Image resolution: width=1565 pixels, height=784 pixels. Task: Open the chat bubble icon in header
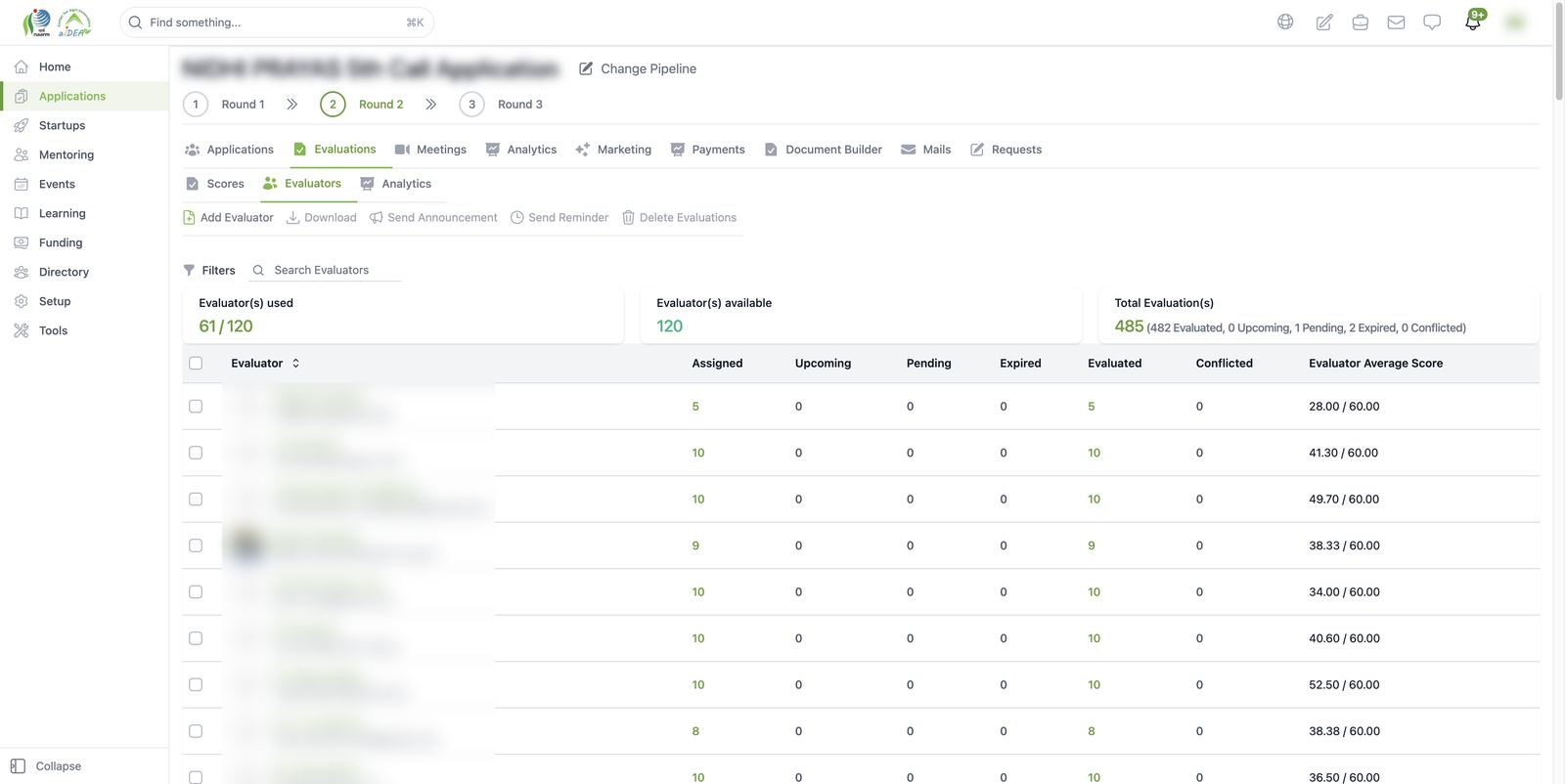click(x=1432, y=22)
